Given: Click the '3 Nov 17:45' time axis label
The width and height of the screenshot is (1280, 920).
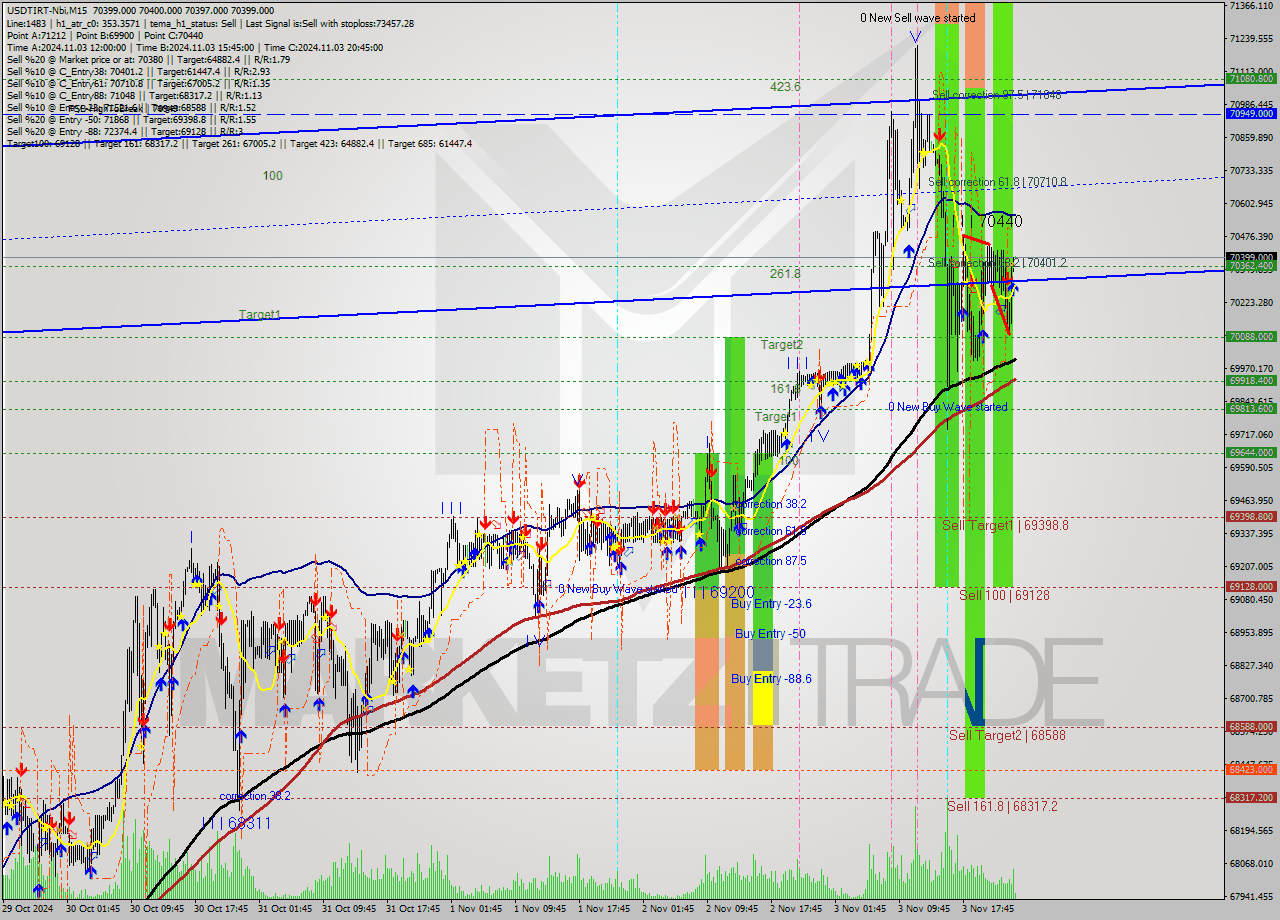Looking at the screenshot, I should (x=988, y=909).
